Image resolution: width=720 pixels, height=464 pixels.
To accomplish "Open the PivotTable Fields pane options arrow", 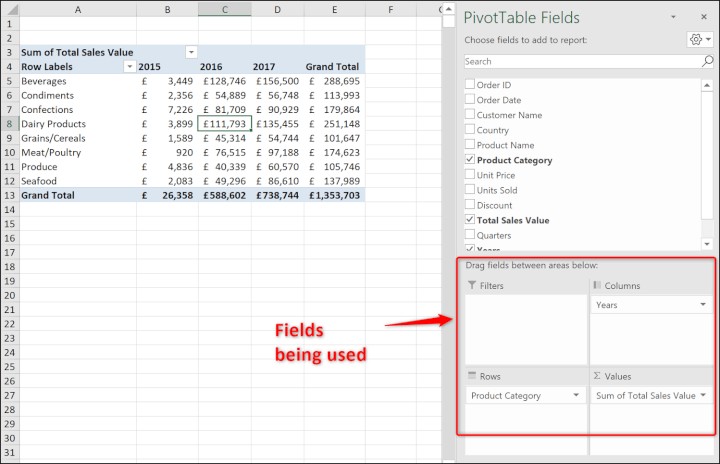I will [x=673, y=17].
